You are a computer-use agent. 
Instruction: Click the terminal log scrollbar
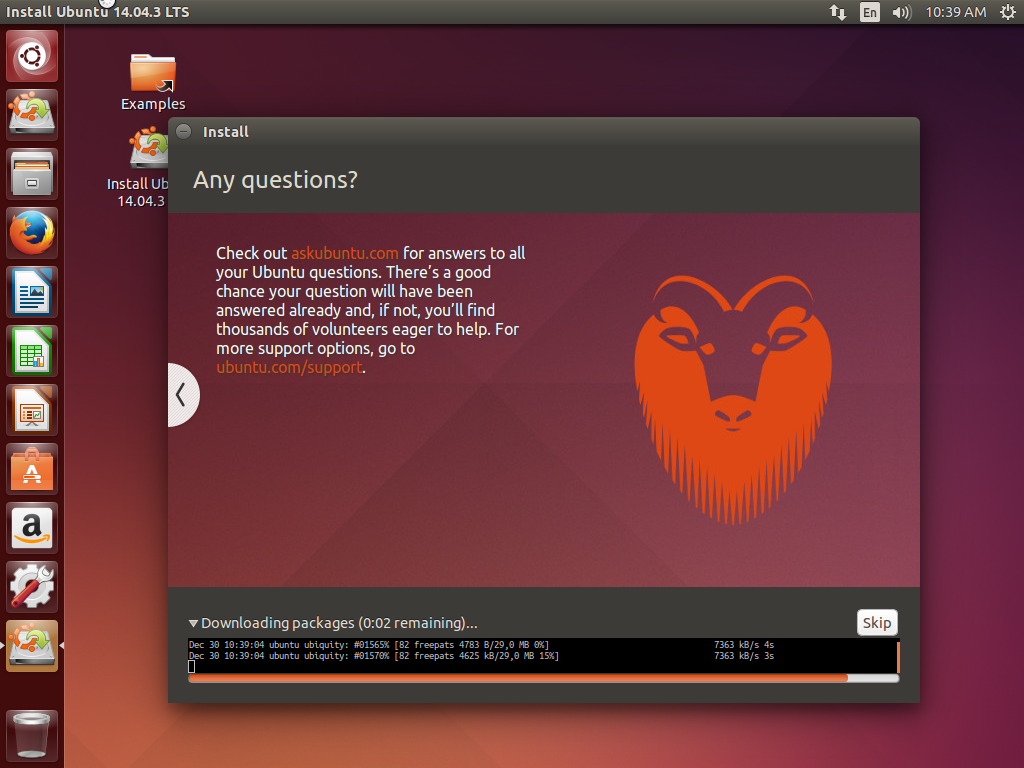pos(898,656)
